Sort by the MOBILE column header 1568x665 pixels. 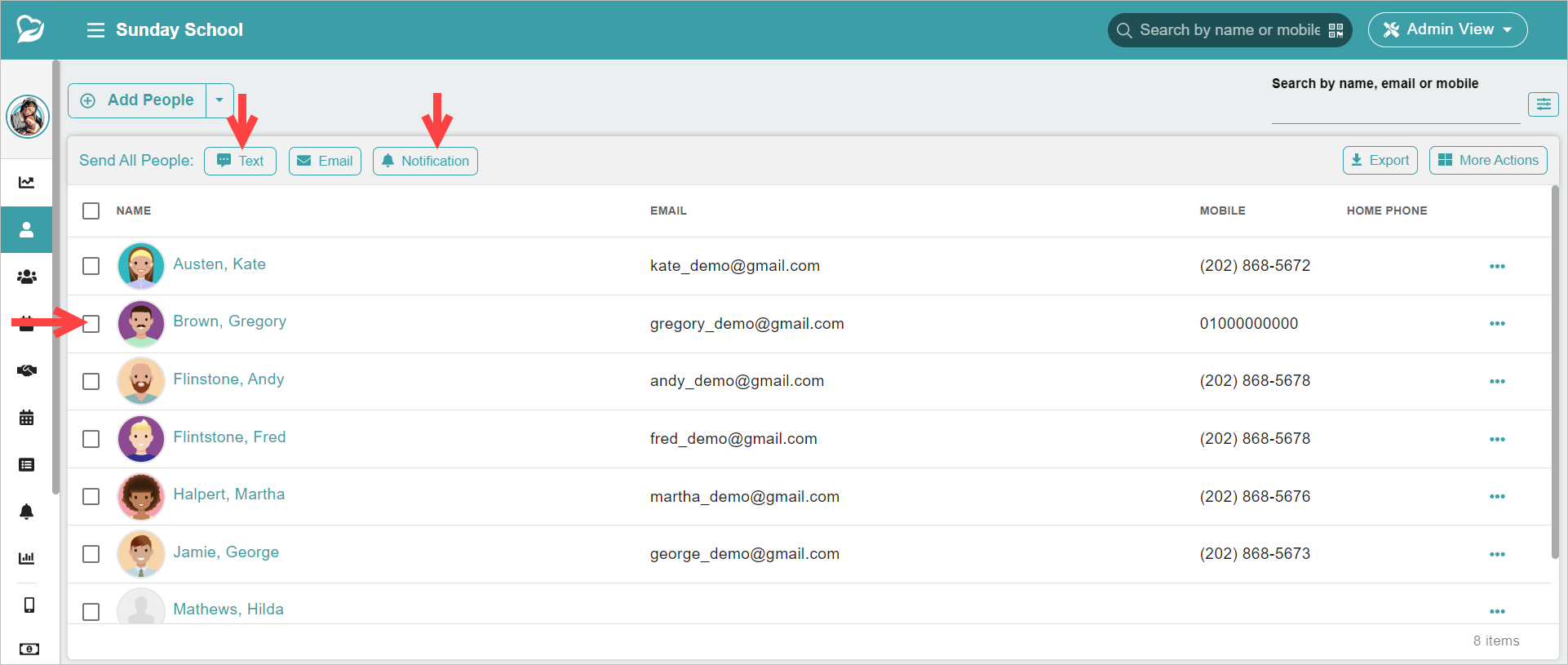1222,211
